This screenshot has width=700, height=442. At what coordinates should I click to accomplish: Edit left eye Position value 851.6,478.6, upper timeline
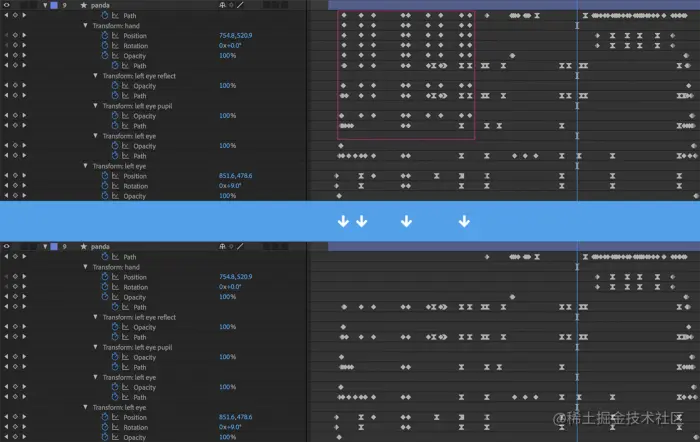[x=235, y=176]
